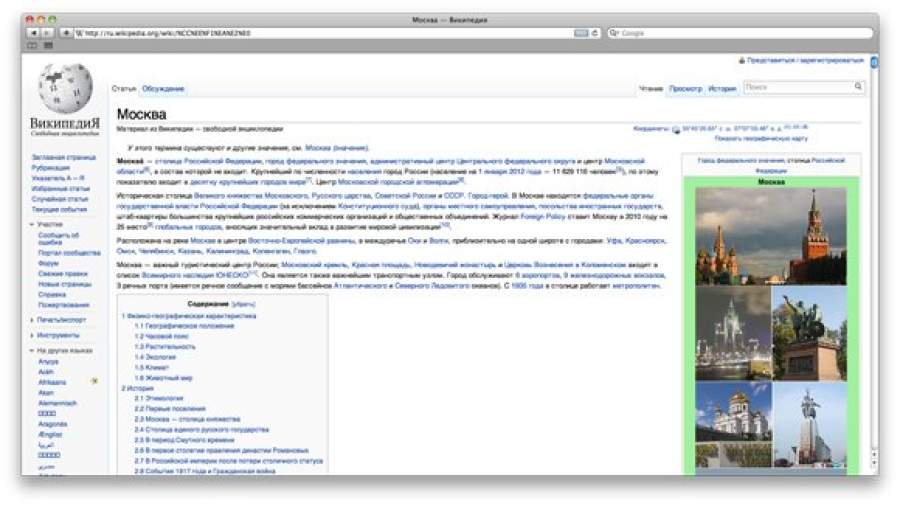The height and width of the screenshot is (506, 900).
Task: Open the Alemannisch language link
Action: [x=57, y=403]
